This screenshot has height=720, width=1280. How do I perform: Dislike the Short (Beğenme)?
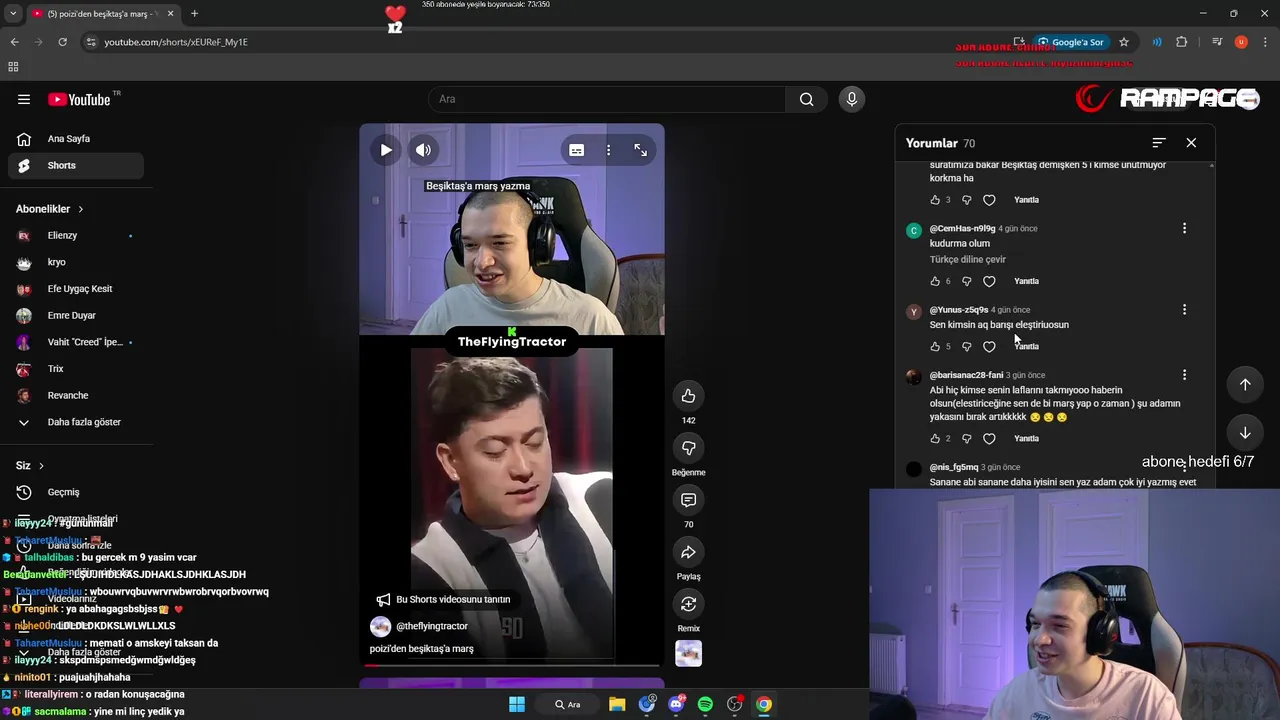coord(688,448)
